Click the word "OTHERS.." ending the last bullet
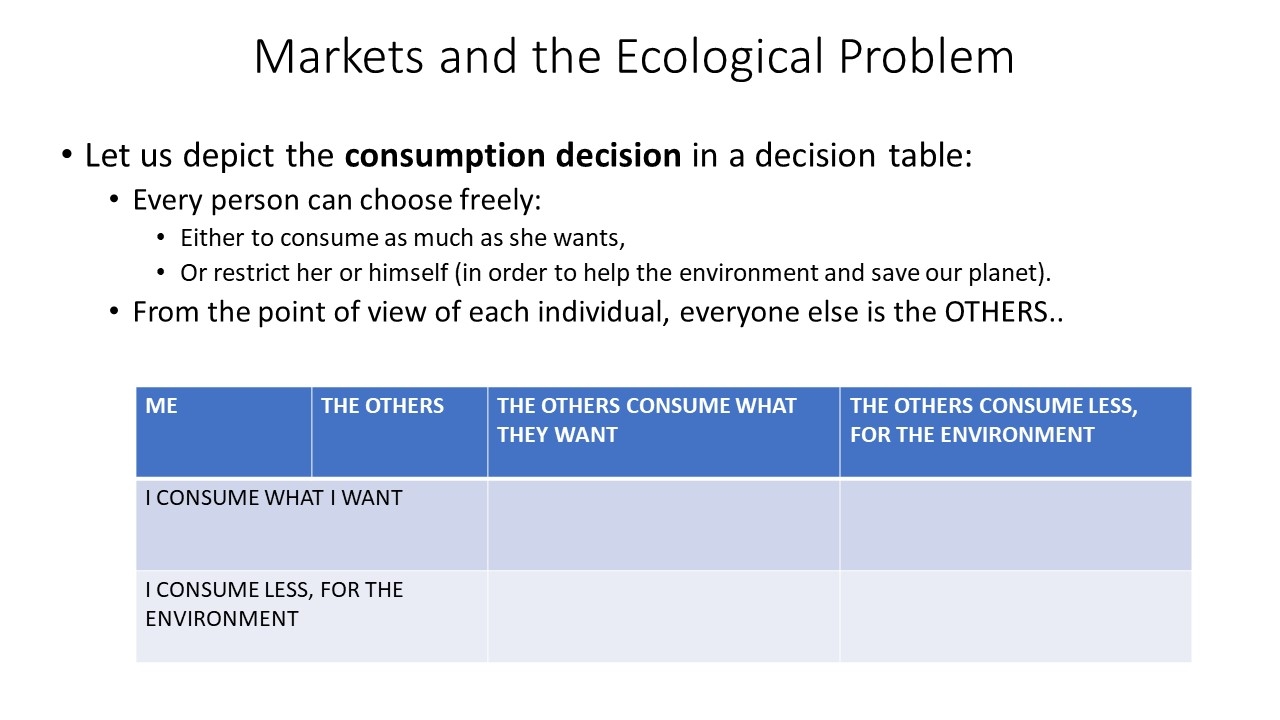 coord(1003,312)
